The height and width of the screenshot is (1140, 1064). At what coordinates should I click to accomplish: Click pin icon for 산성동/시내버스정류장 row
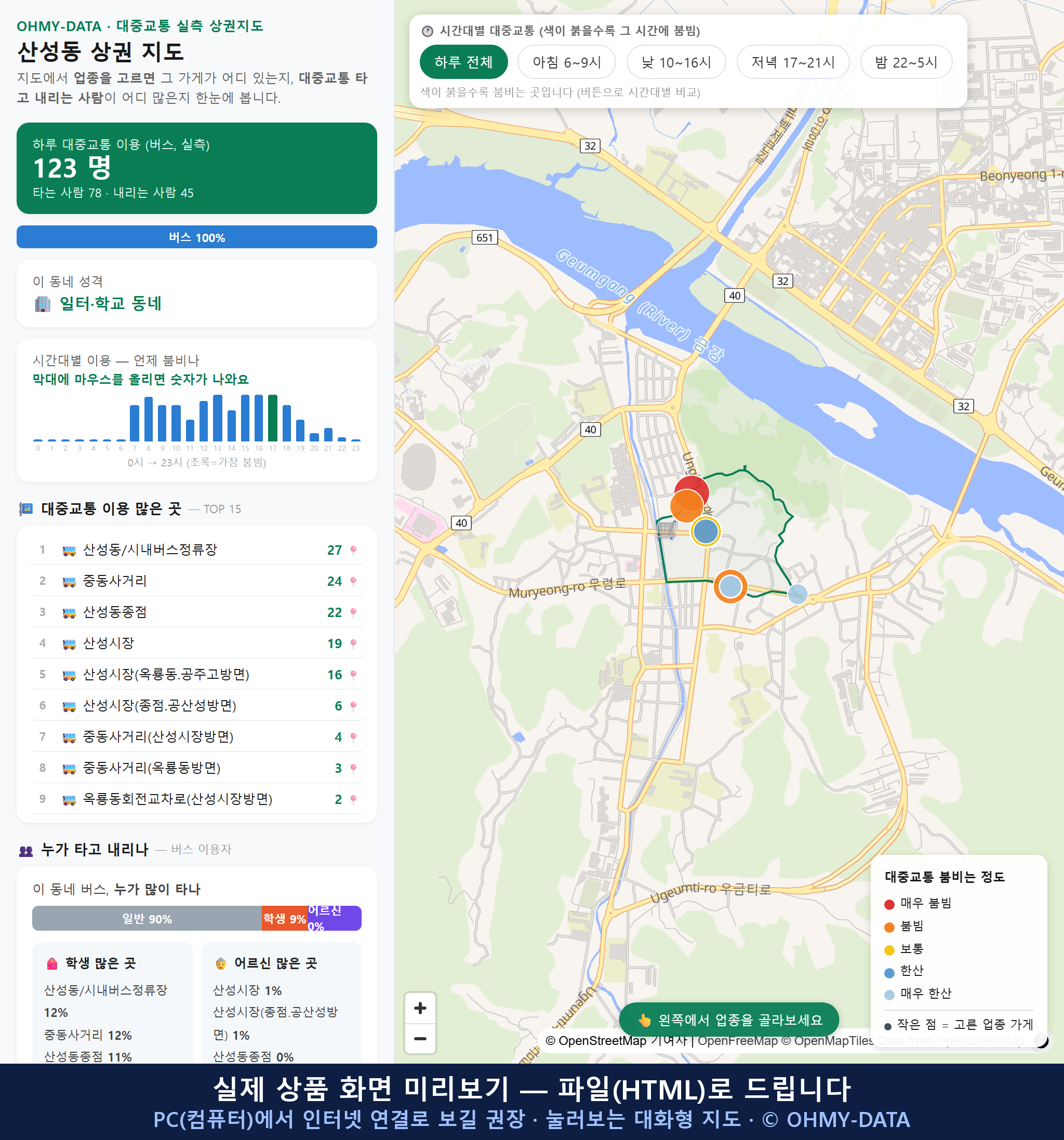click(353, 550)
